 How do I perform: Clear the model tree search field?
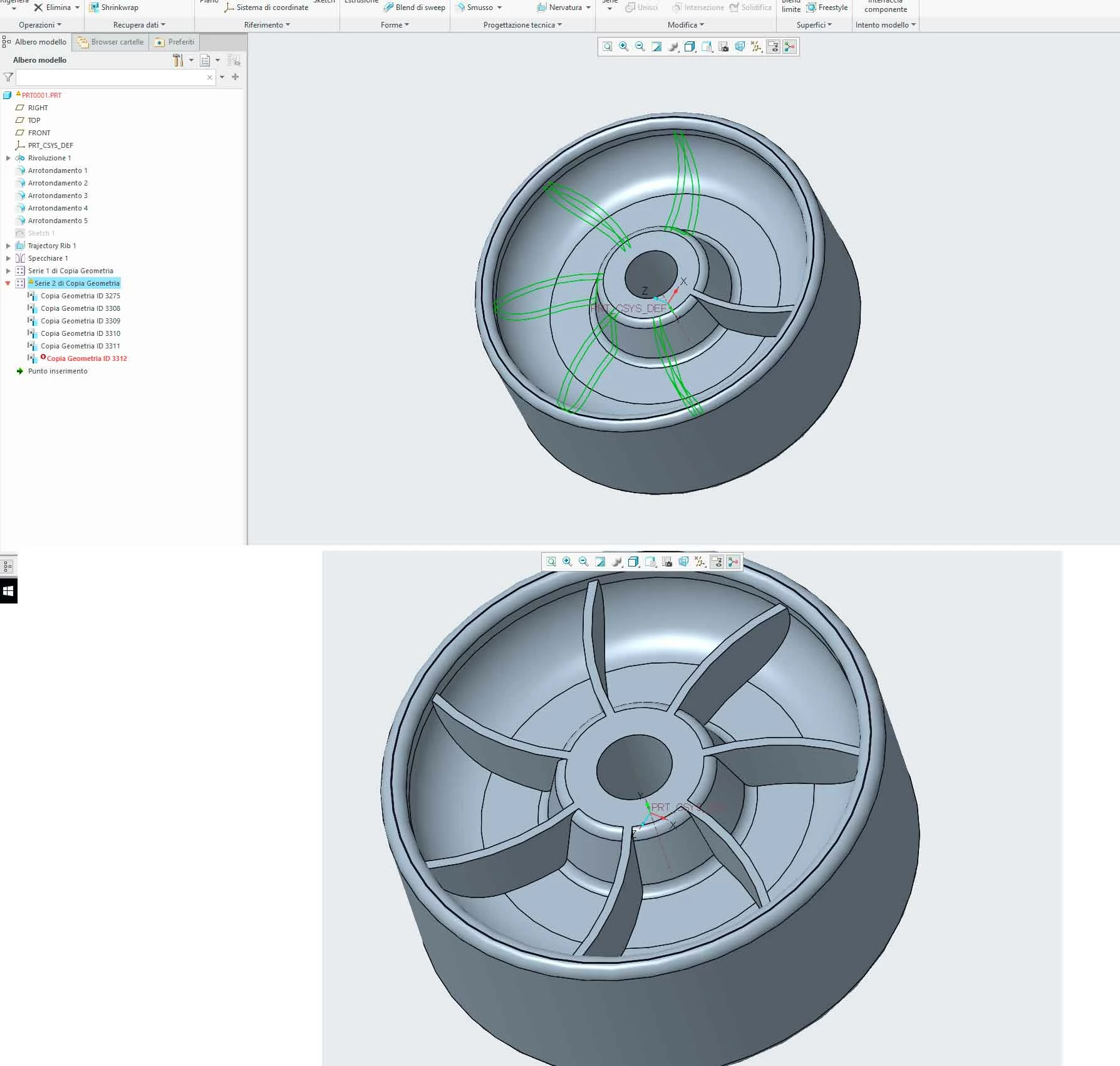[210, 77]
